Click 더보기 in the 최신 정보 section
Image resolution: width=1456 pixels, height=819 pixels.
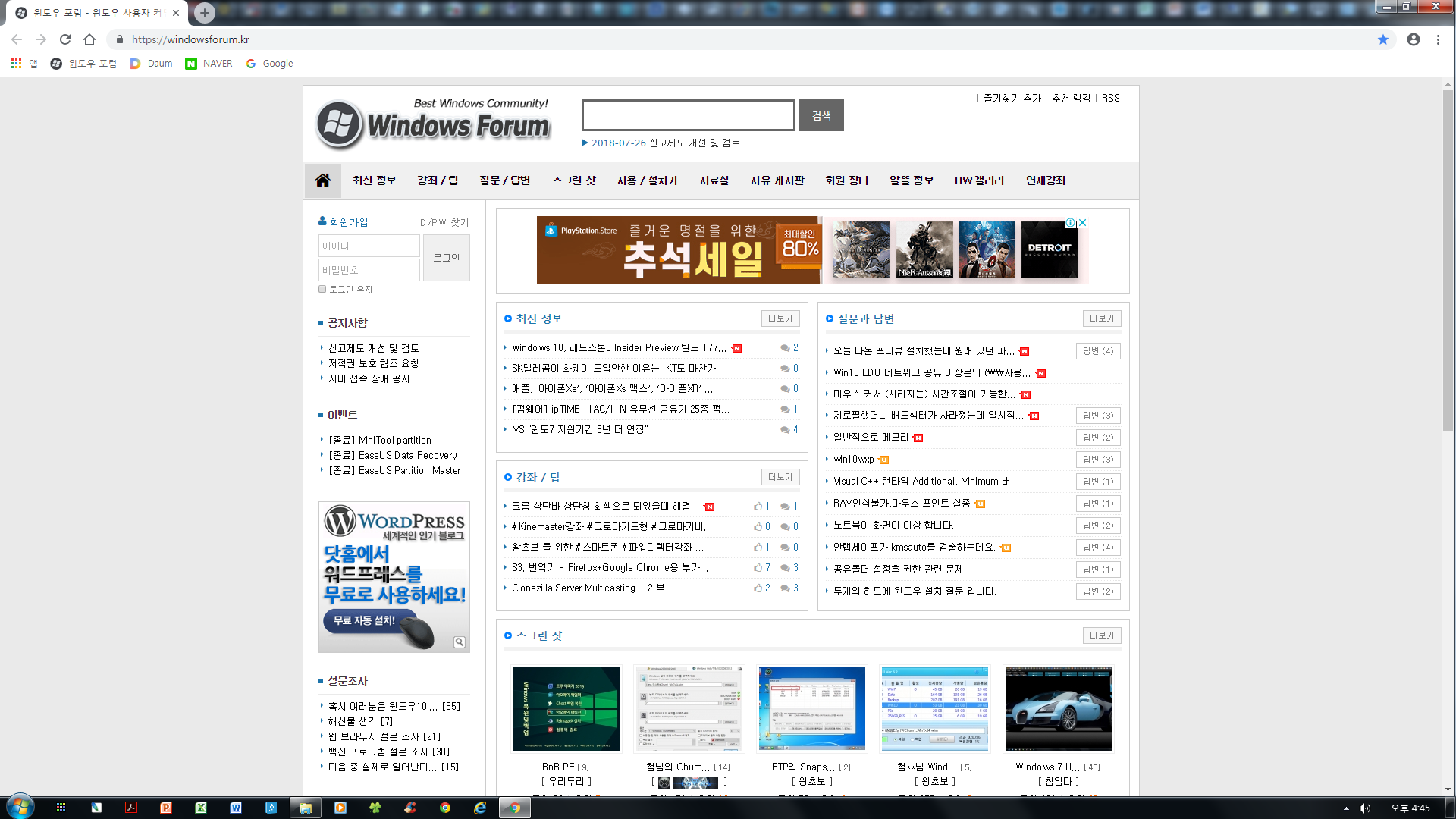[780, 318]
